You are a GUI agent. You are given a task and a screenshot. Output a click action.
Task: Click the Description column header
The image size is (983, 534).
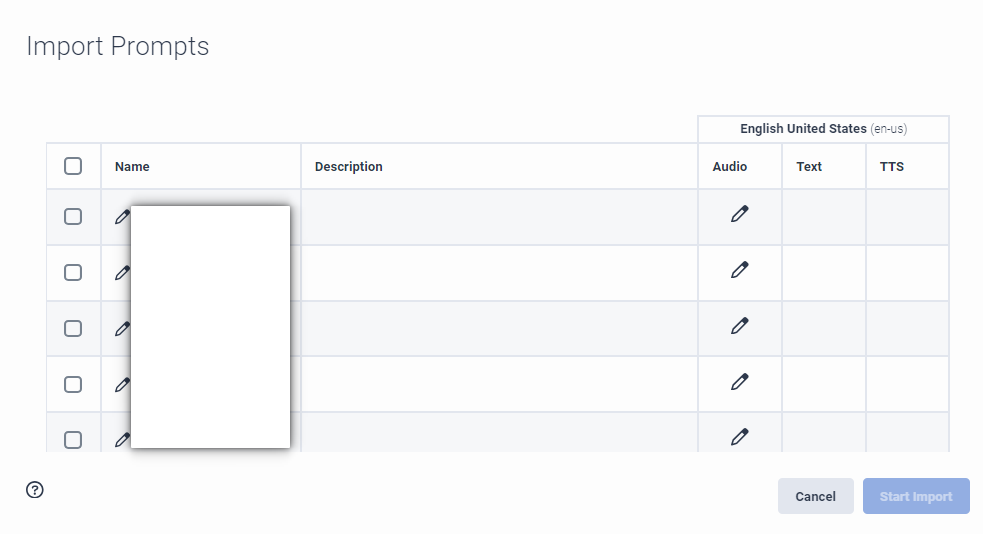[349, 167]
